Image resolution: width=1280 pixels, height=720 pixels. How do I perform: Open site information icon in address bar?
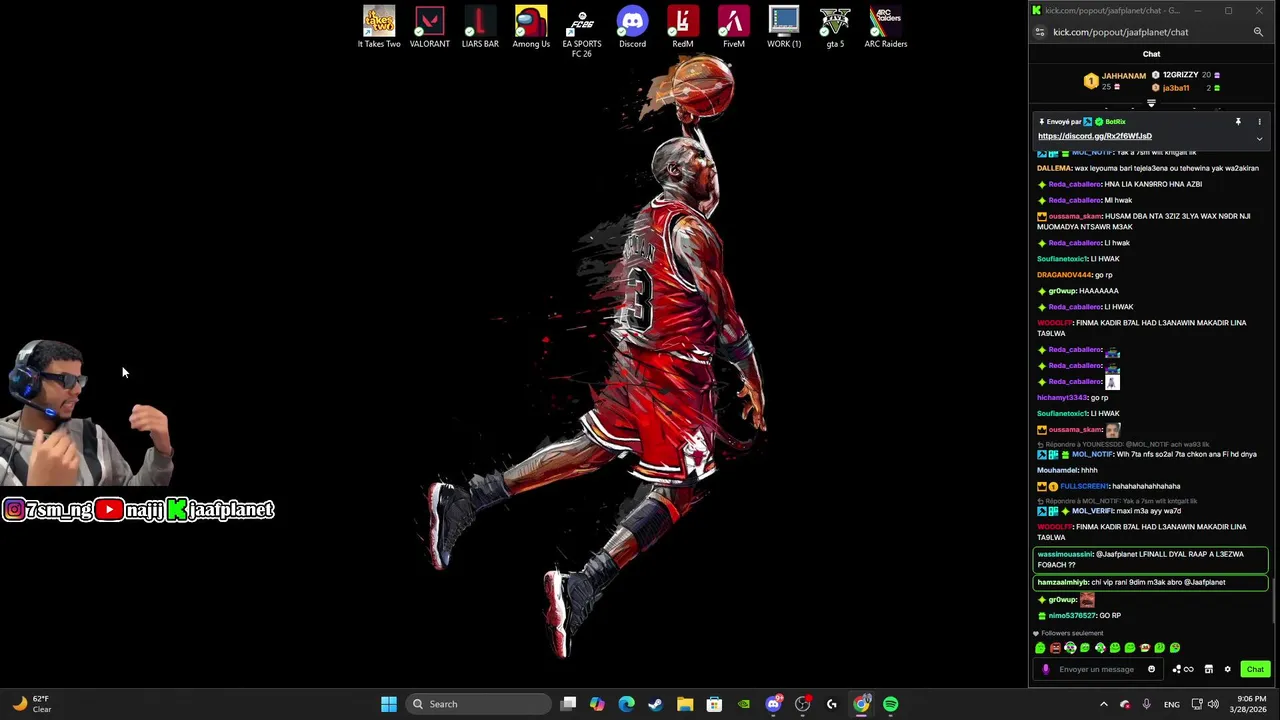coord(1040,32)
